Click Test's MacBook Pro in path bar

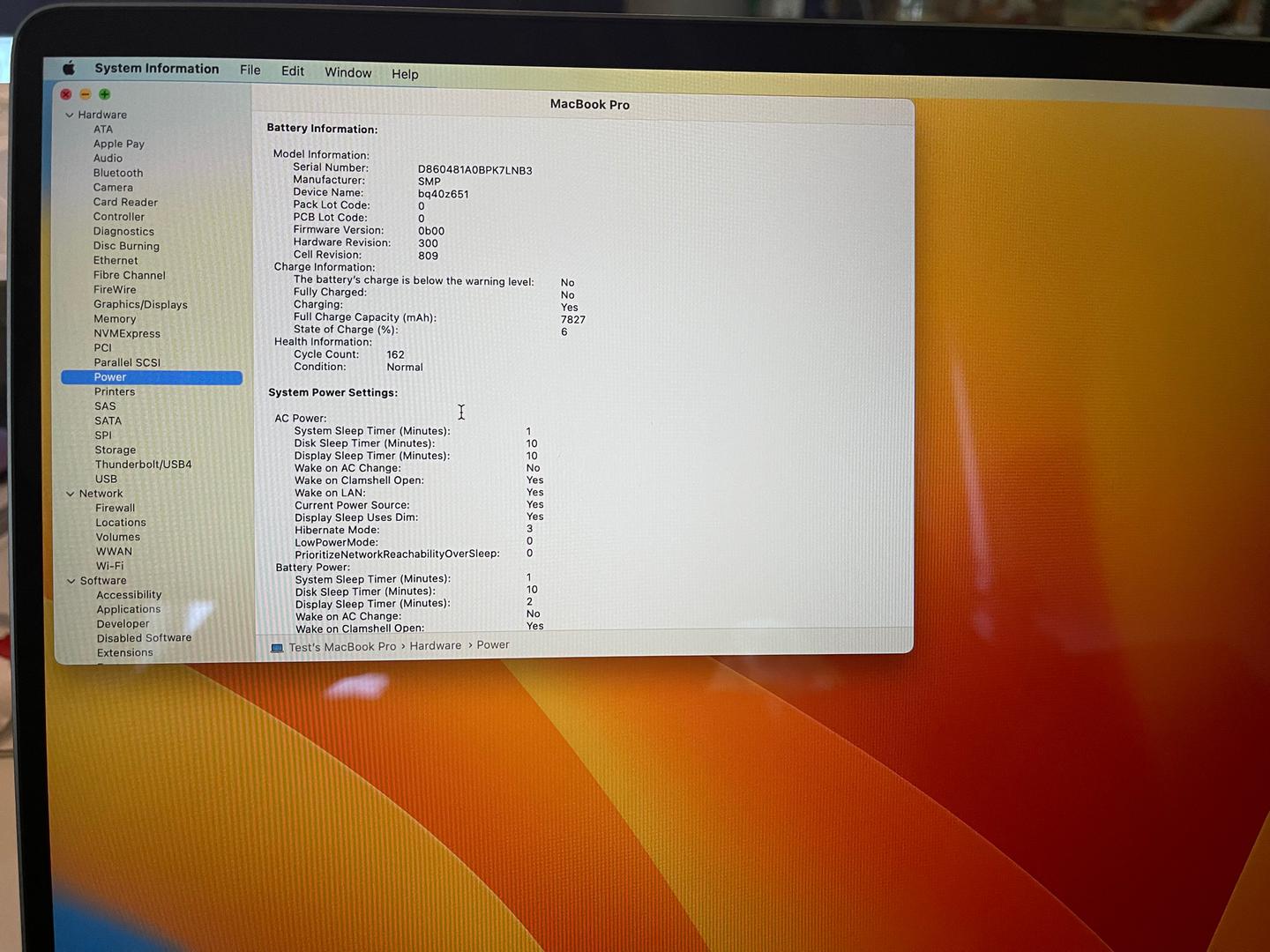click(343, 647)
